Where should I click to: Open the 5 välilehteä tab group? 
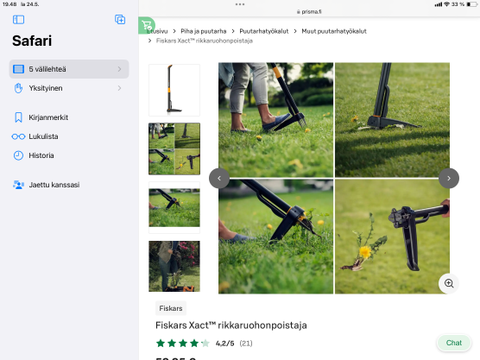[x=69, y=69]
